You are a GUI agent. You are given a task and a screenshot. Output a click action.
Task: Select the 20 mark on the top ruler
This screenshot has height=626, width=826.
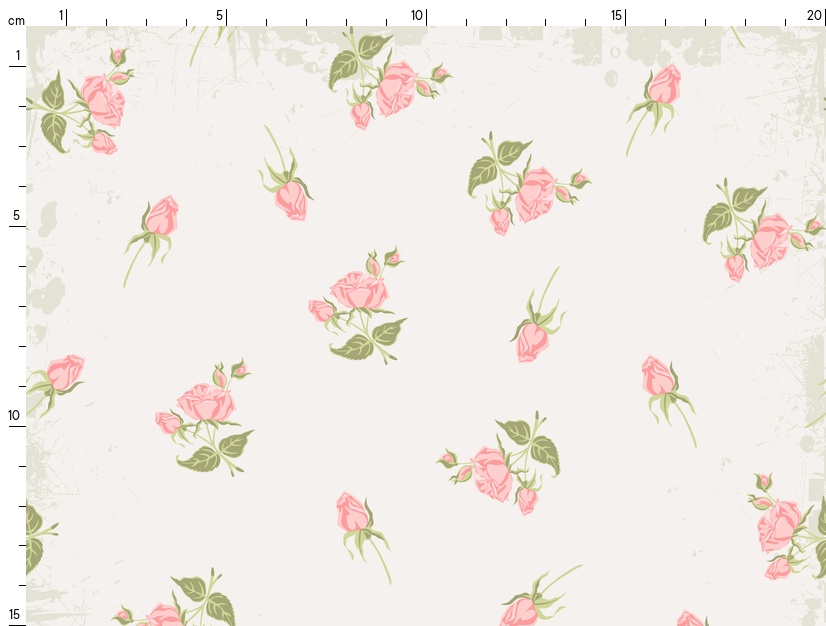point(814,15)
